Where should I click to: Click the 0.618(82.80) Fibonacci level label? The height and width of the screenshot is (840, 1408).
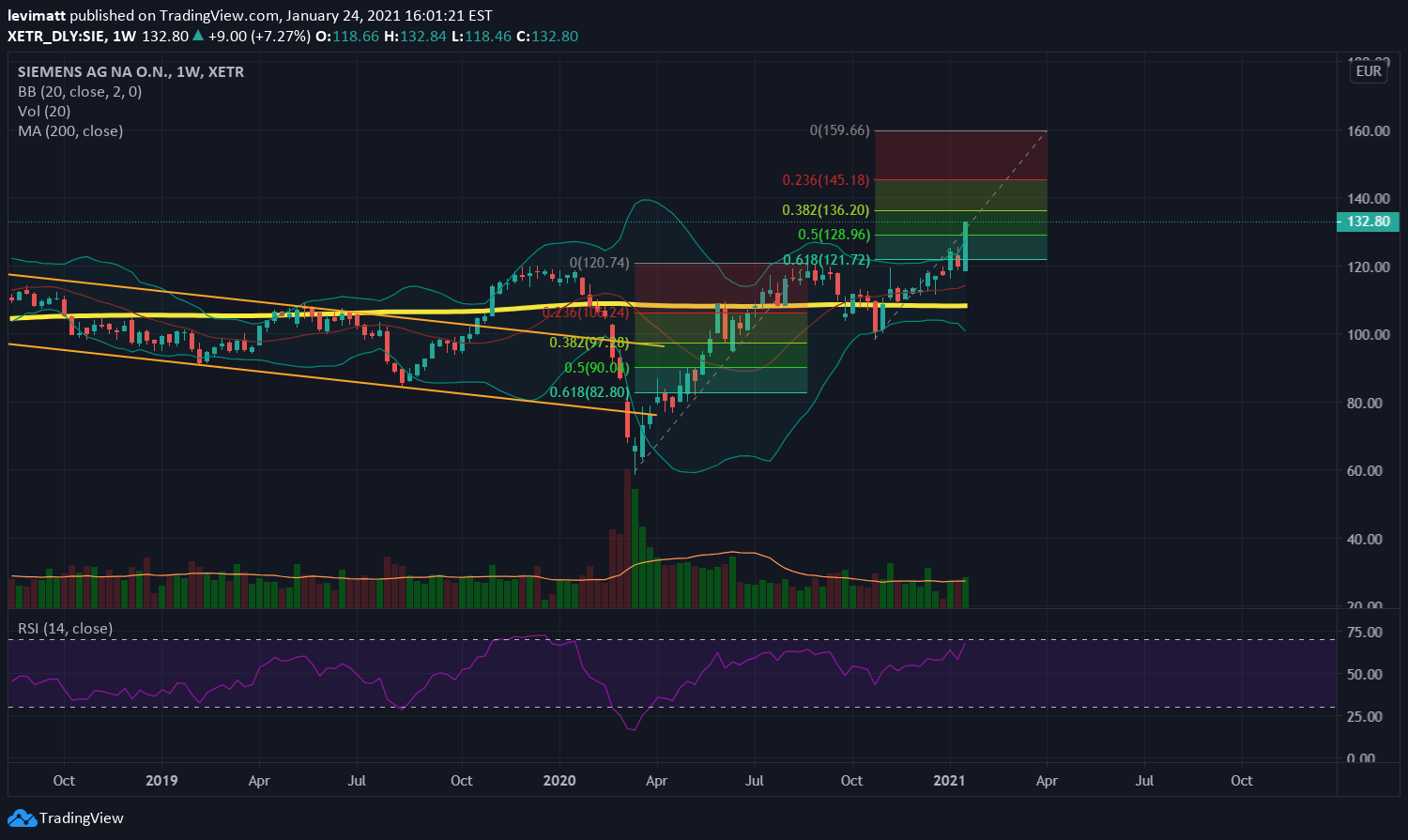tap(589, 392)
